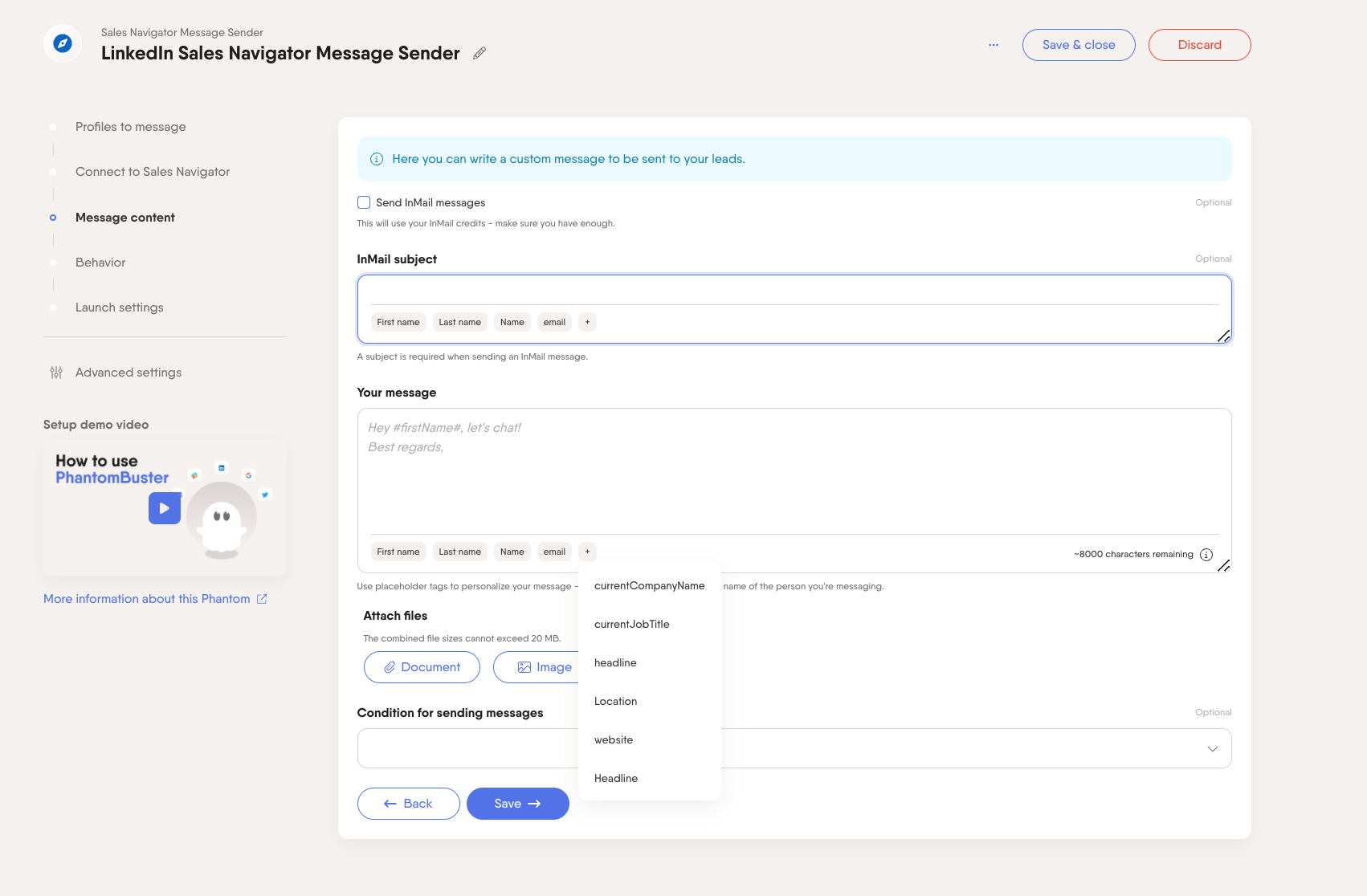Click the PhantomBuster compass logo icon
This screenshot has height=896, width=1367.
click(63, 43)
